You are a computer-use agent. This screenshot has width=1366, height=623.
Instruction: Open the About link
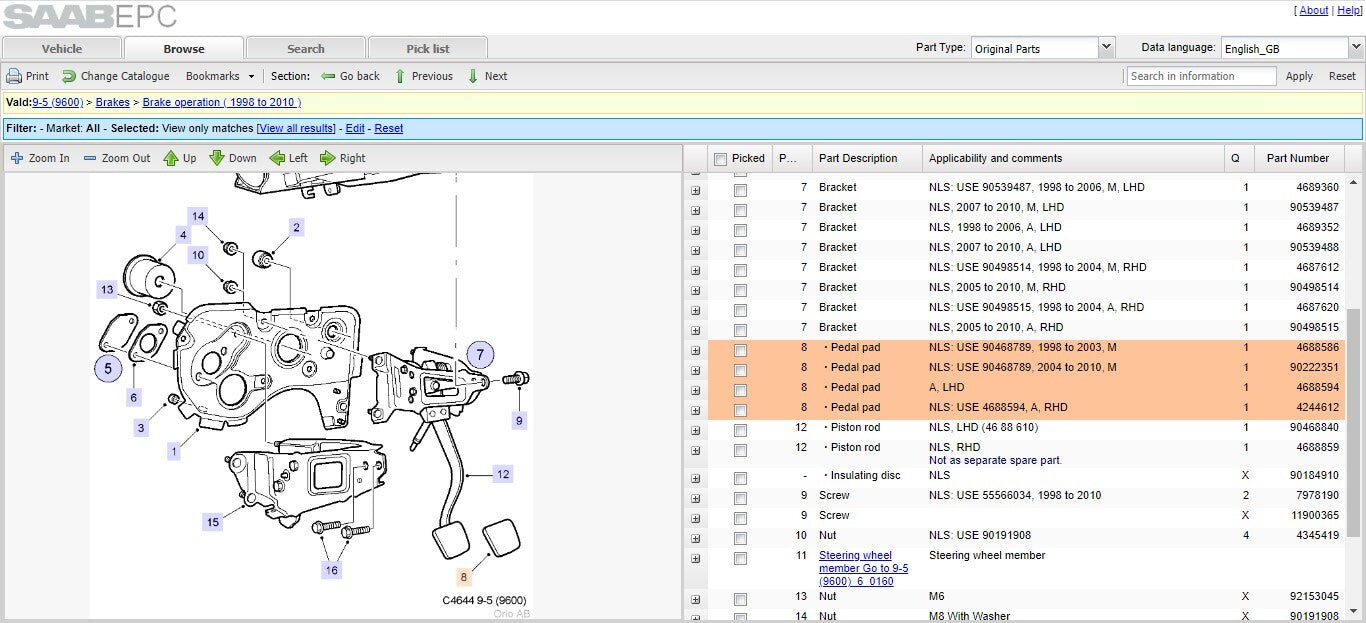pyautogui.click(x=1314, y=10)
